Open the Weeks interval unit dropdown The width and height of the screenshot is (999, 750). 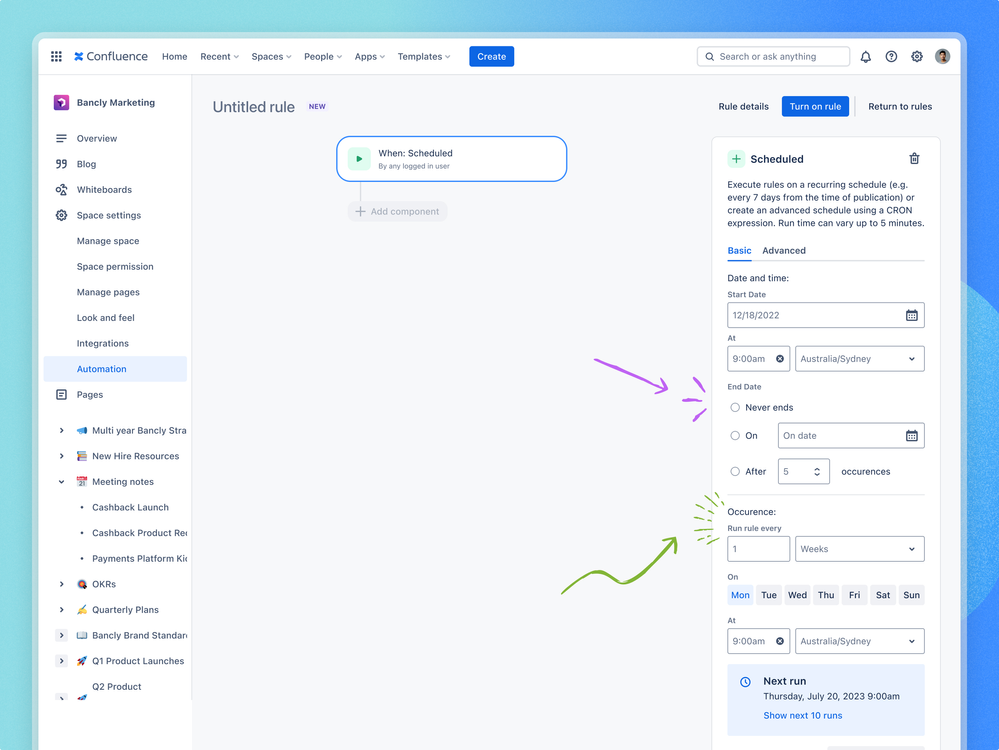coord(859,549)
